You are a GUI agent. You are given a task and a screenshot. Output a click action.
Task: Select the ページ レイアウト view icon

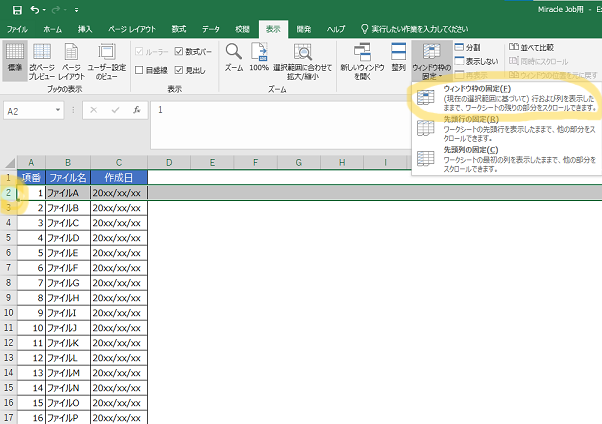point(71,61)
